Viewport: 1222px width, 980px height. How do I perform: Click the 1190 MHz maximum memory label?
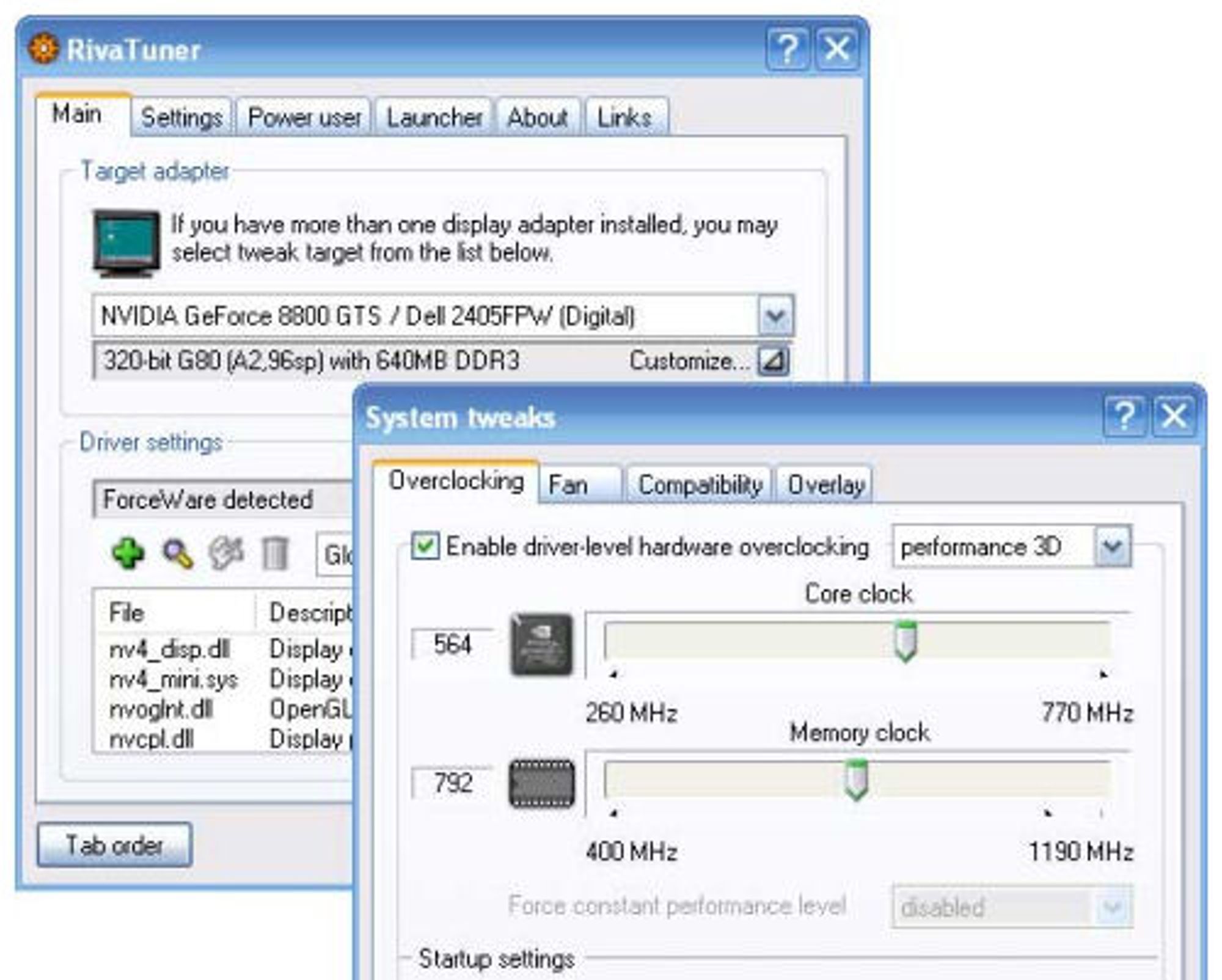[1081, 852]
